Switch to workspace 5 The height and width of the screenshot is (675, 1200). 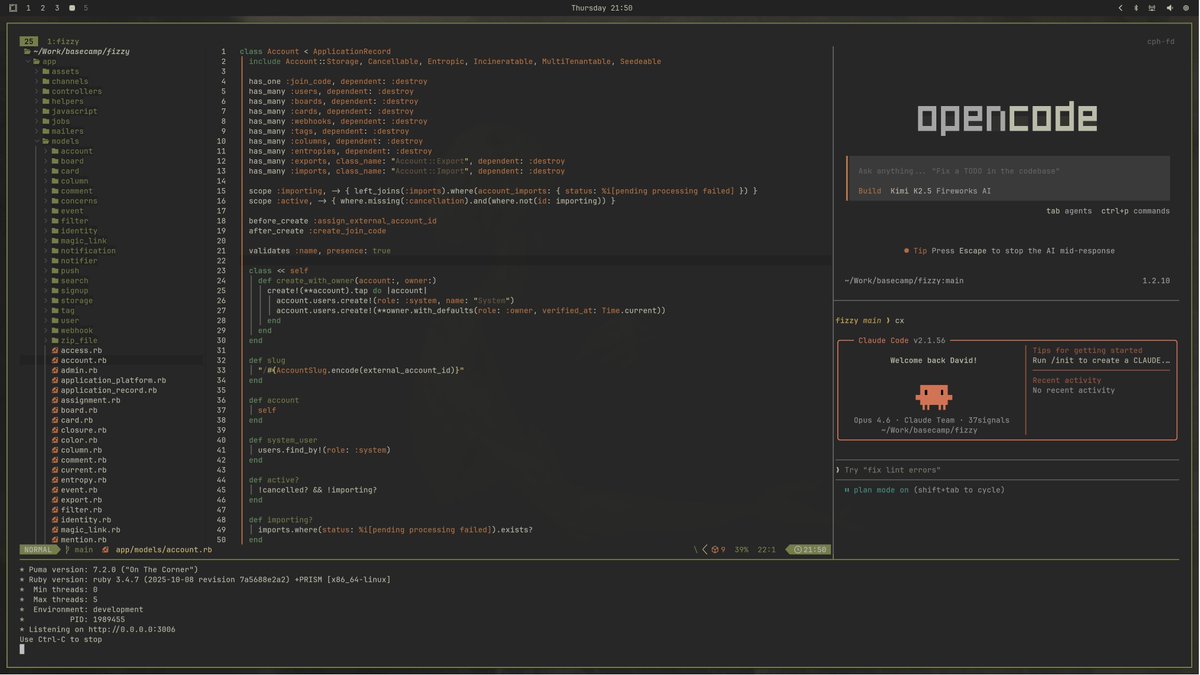click(86, 8)
